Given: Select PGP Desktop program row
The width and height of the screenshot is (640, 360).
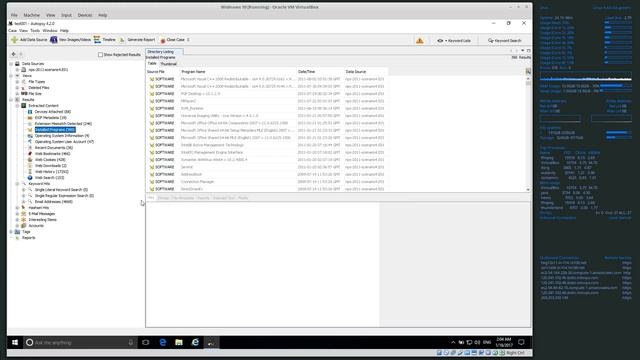Looking at the screenshot, I should [267, 94].
